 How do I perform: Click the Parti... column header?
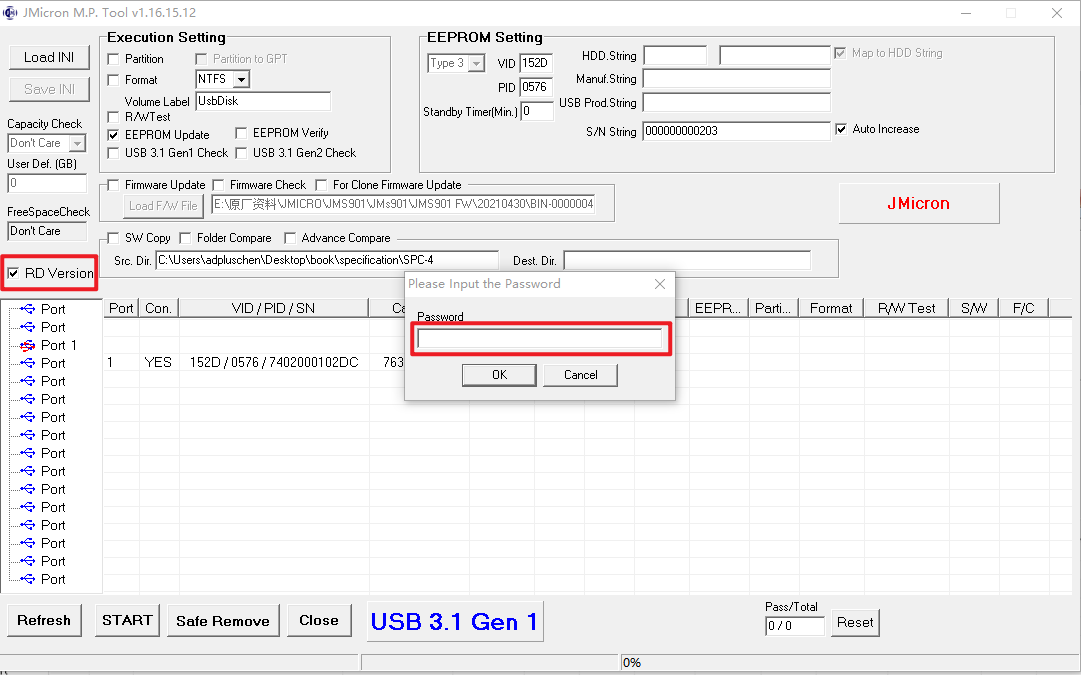[x=774, y=308]
